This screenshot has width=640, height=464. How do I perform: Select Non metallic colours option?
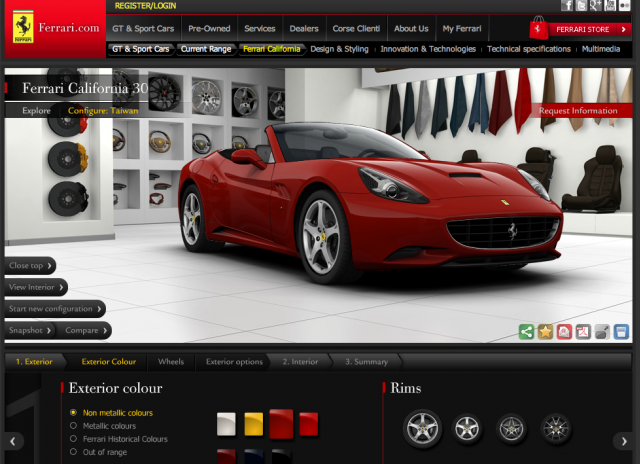[x=111, y=413]
